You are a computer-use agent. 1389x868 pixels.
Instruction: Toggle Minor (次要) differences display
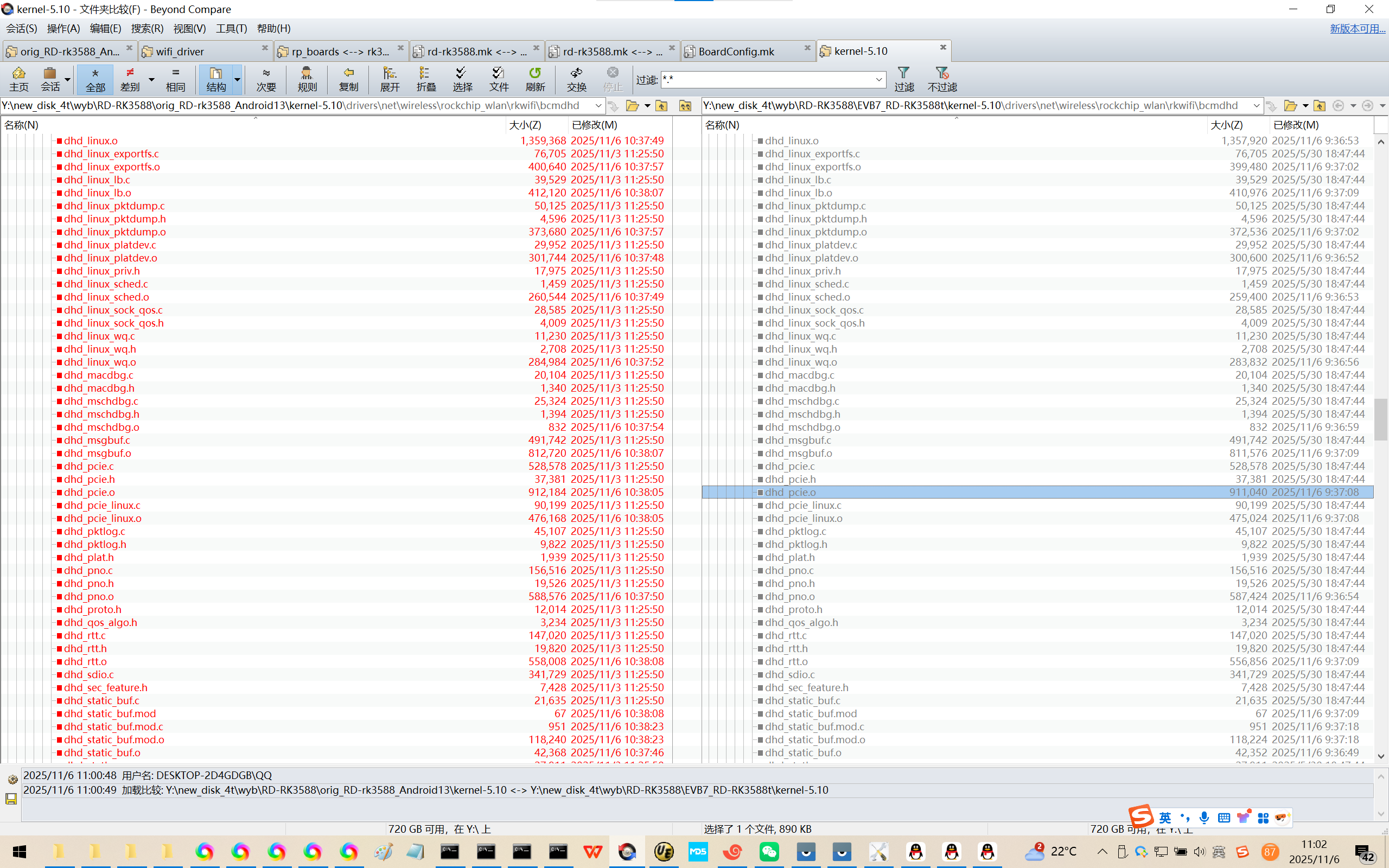pyautogui.click(x=266, y=79)
